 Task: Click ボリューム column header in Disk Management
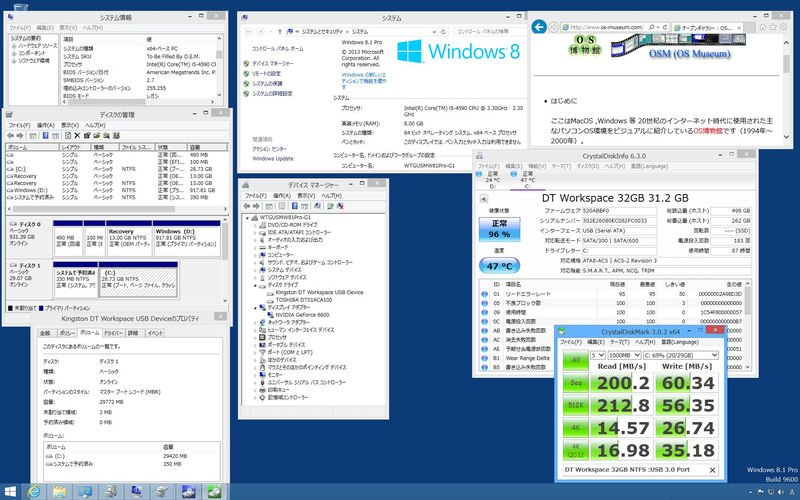coord(33,147)
